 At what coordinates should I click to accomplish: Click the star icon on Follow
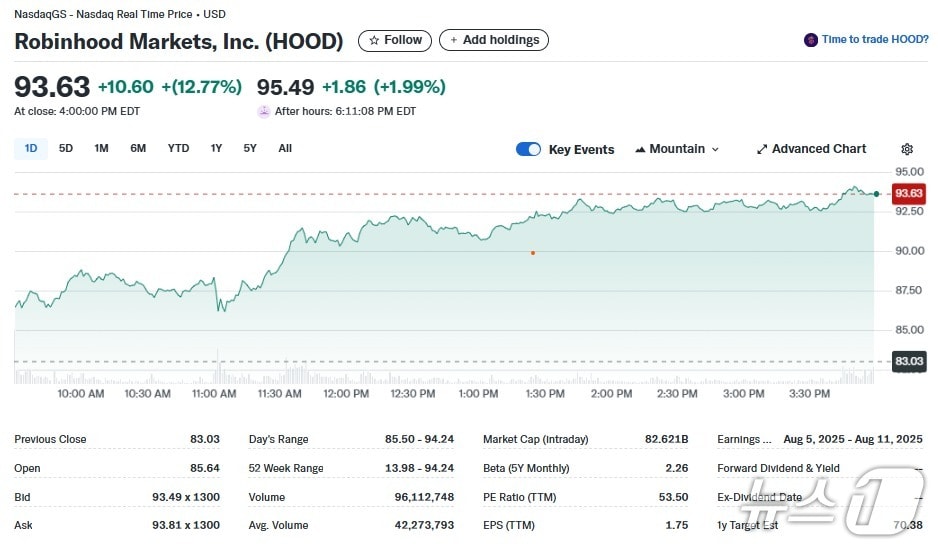click(x=374, y=40)
